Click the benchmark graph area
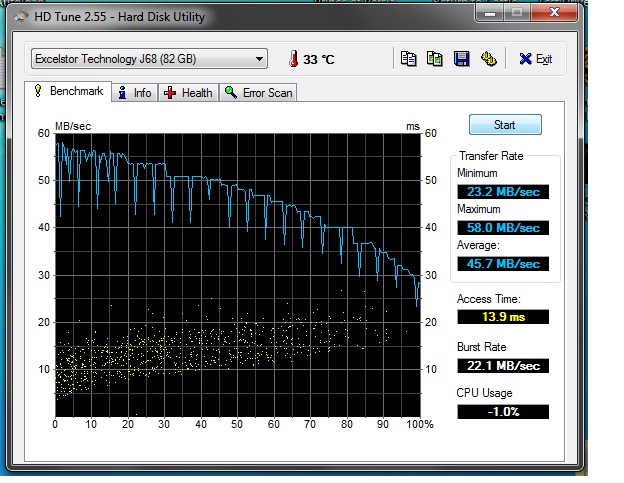624x483 pixels. (x=238, y=275)
